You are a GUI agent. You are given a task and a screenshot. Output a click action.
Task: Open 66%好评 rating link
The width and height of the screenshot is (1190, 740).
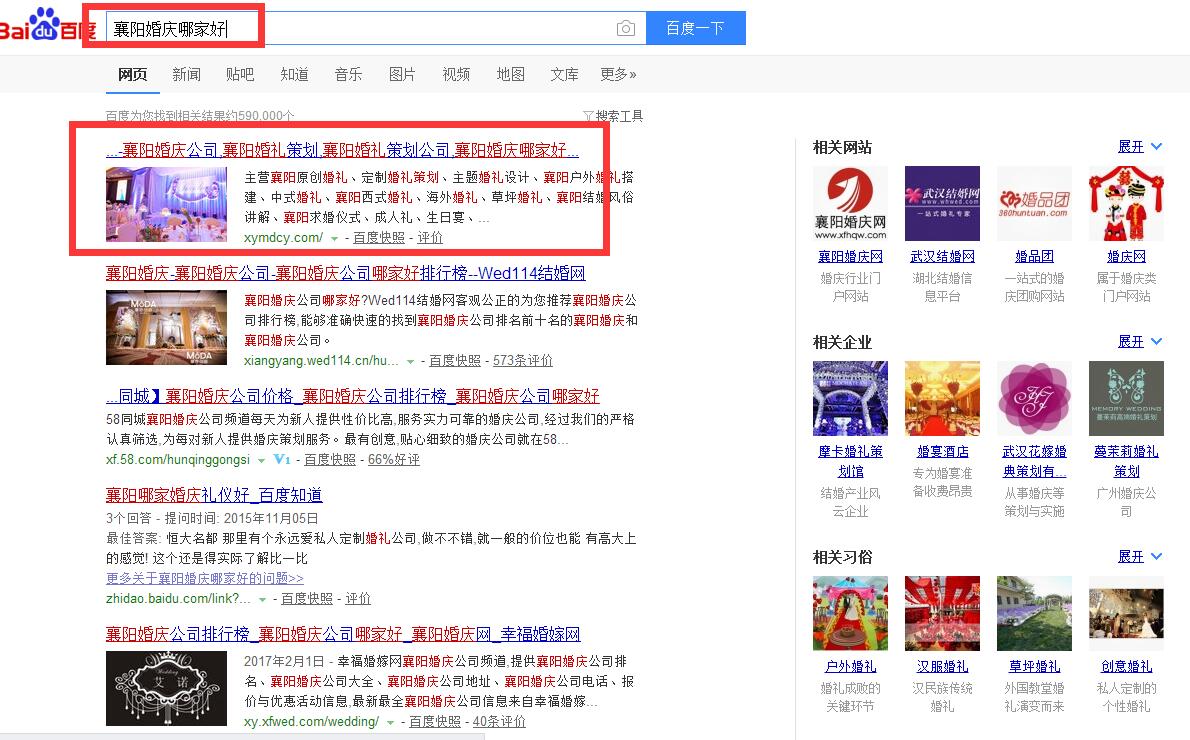(394, 460)
